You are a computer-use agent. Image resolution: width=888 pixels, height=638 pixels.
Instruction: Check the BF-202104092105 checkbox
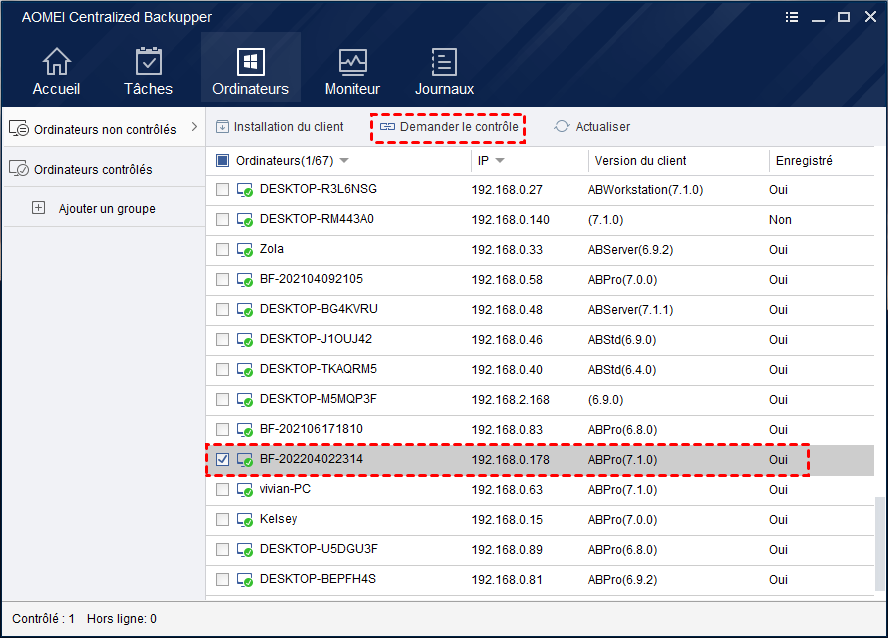pos(223,280)
